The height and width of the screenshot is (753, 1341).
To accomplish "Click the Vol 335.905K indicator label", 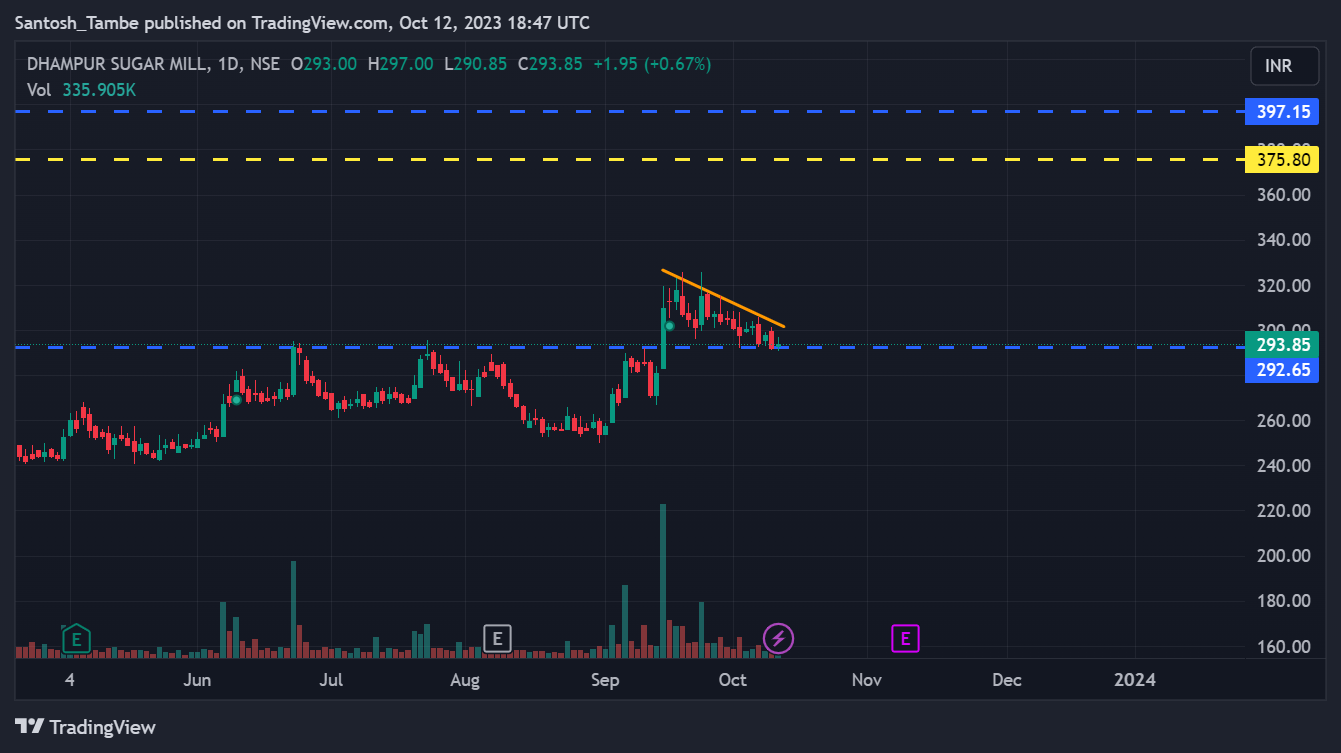I will click(81, 89).
